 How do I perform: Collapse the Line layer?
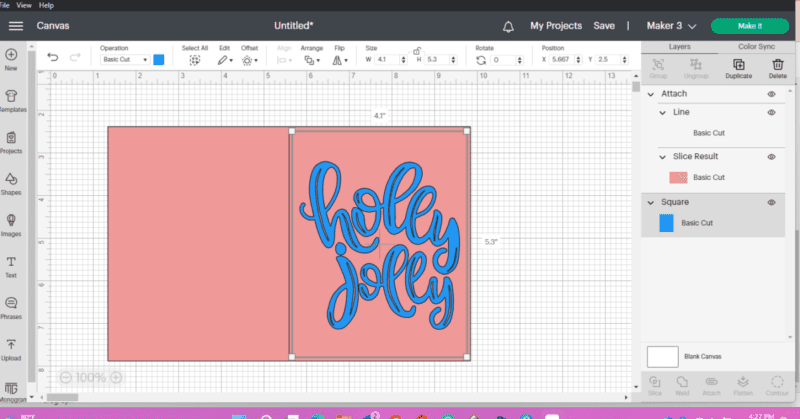coord(662,113)
